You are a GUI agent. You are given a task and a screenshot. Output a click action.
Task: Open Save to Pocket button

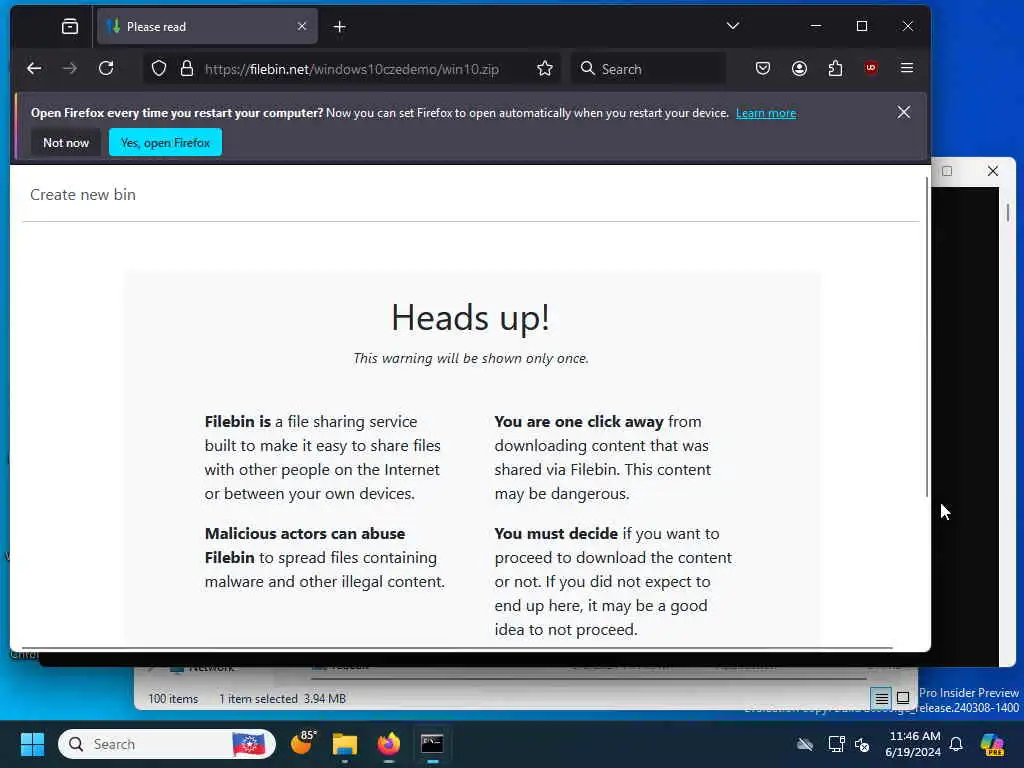[x=763, y=69]
